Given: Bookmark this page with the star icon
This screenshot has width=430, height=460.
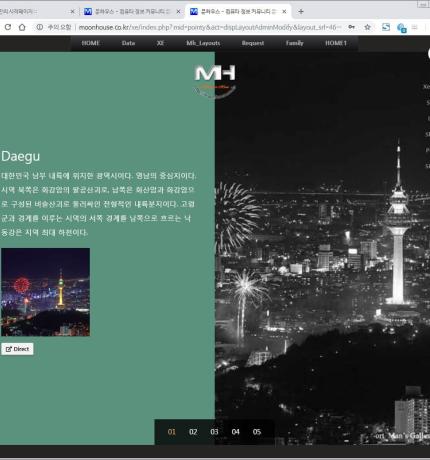Looking at the screenshot, I should [367, 27].
